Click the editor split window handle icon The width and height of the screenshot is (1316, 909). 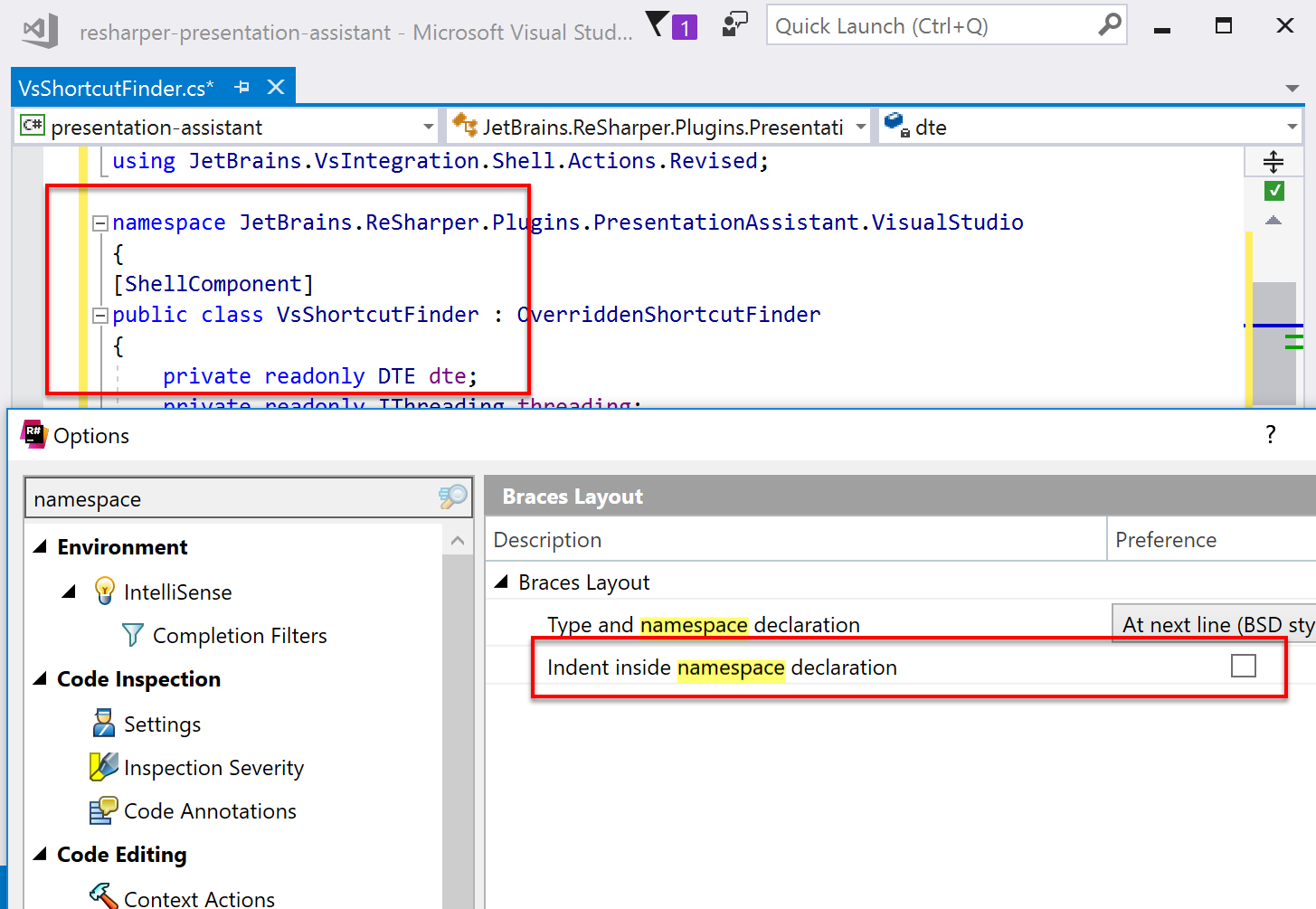[x=1273, y=162]
